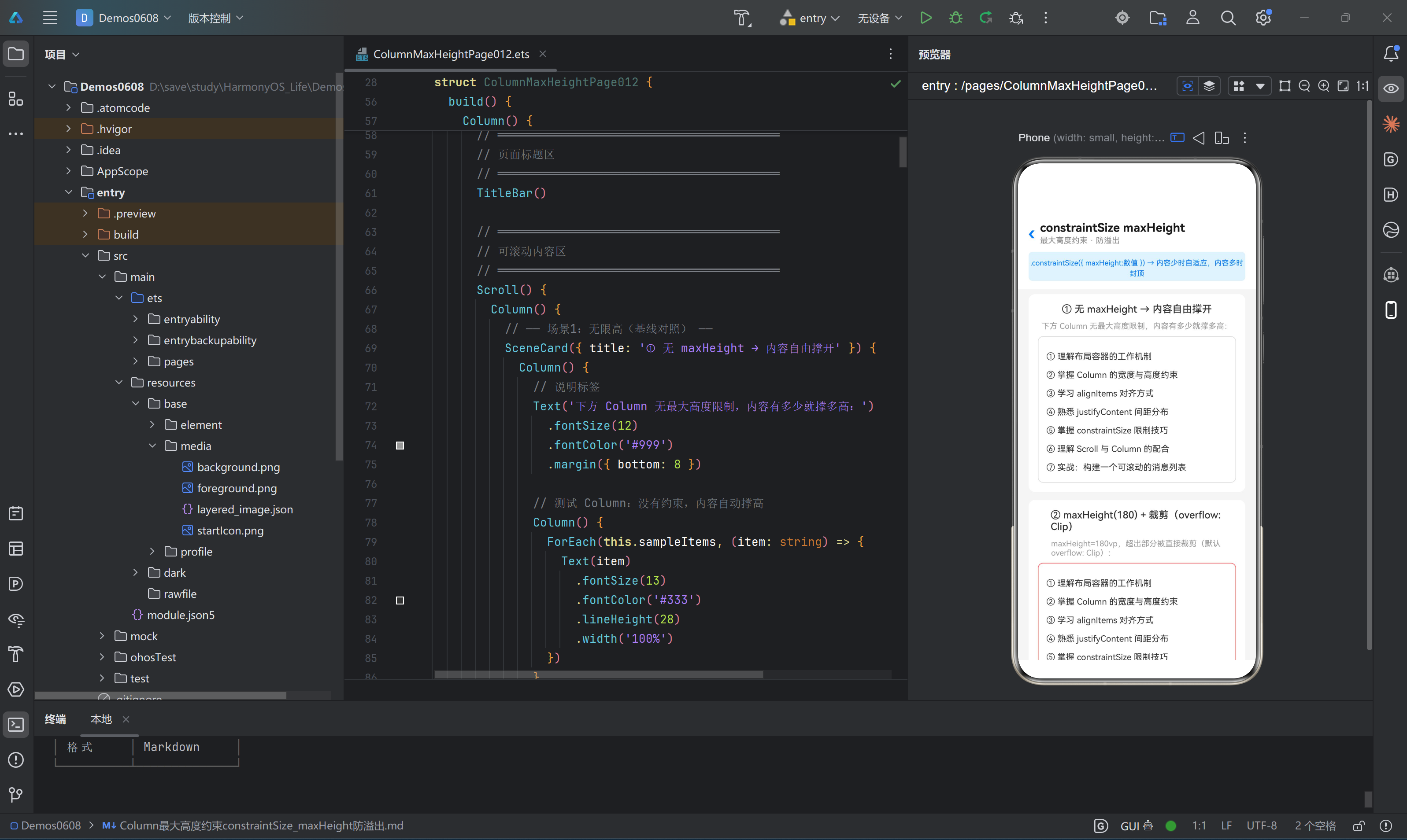Click the LF line separator indicator
Viewport: 1407px width, 840px height.
[x=1226, y=826]
